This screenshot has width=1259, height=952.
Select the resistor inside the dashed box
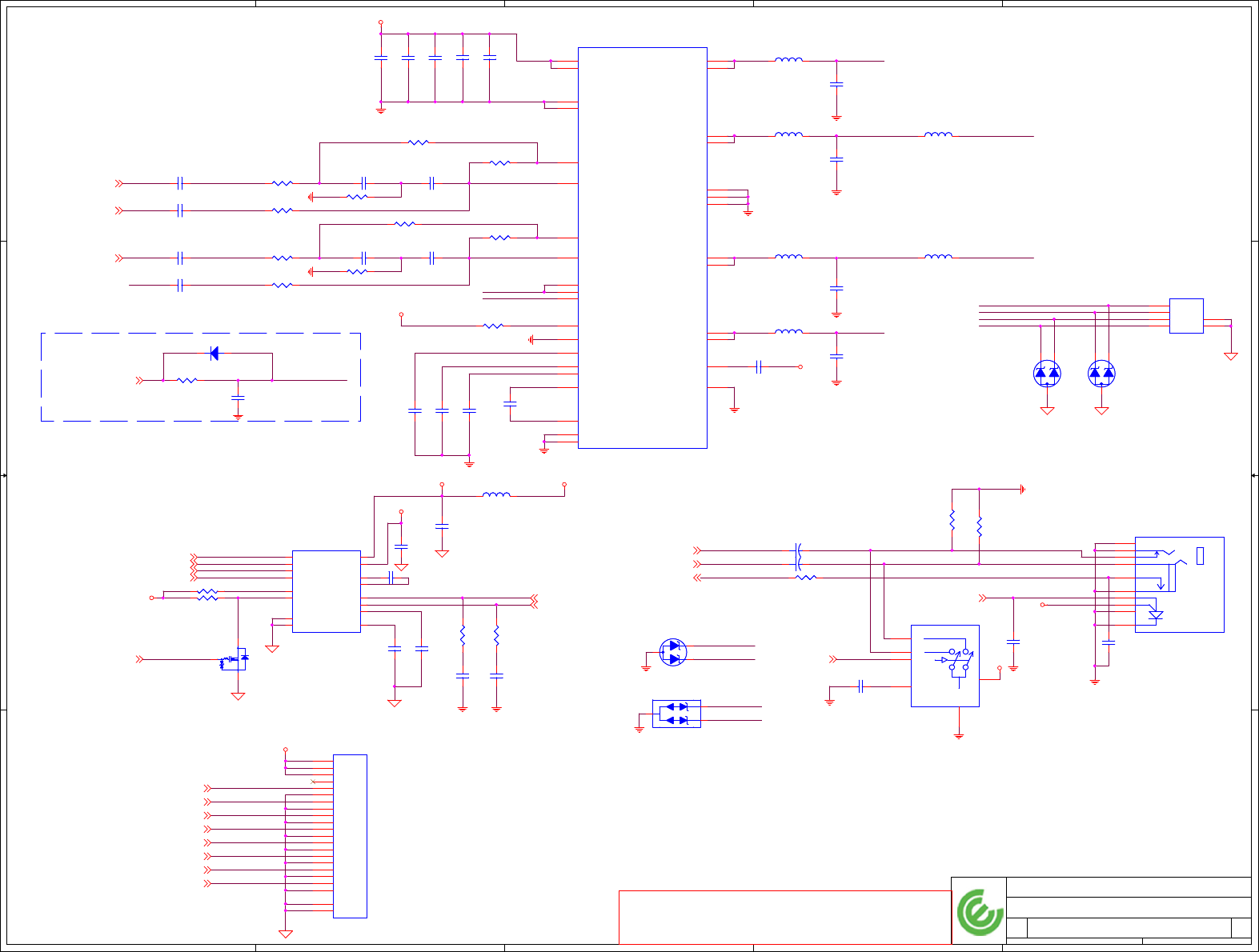coord(186,381)
